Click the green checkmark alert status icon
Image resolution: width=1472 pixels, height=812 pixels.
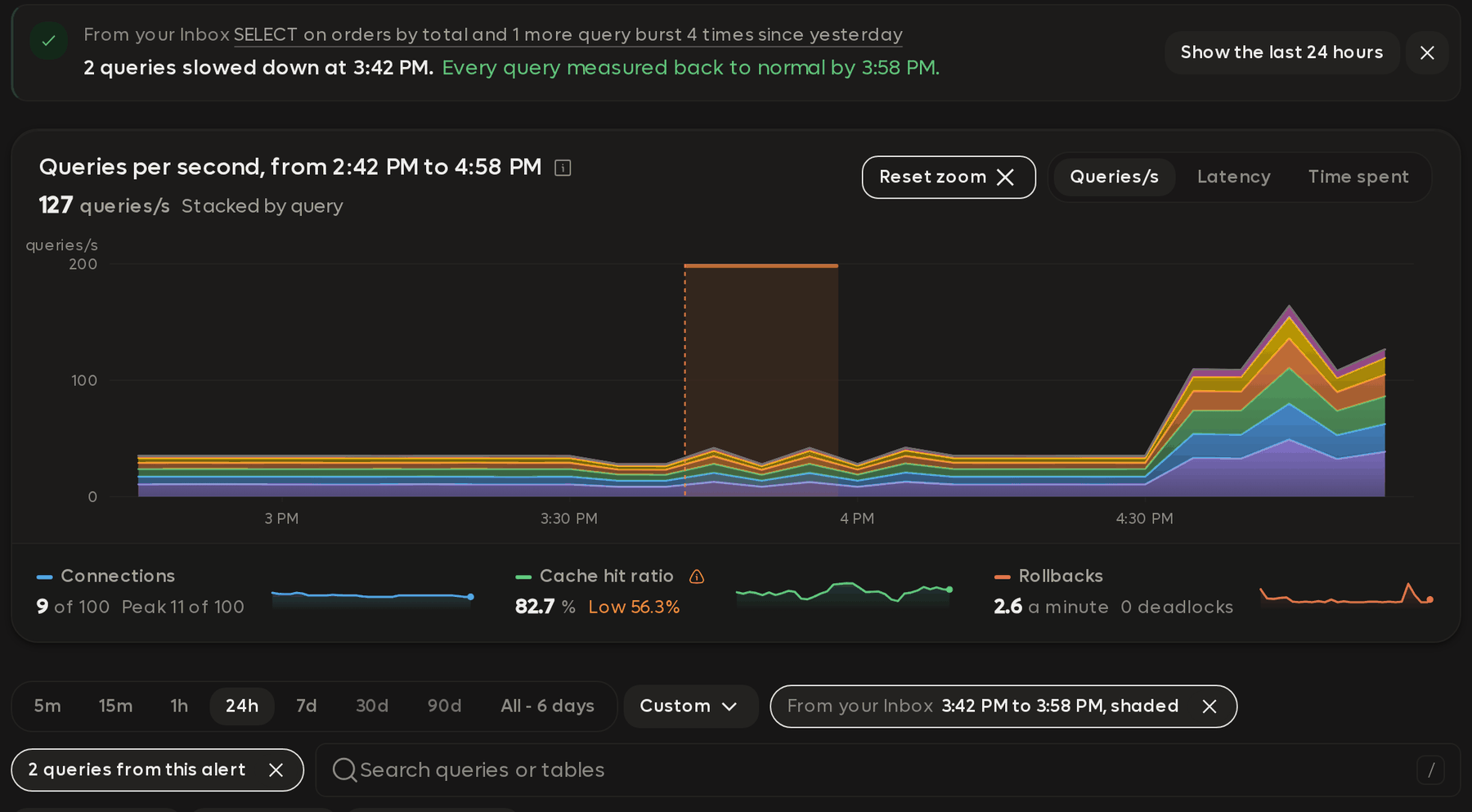point(48,41)
